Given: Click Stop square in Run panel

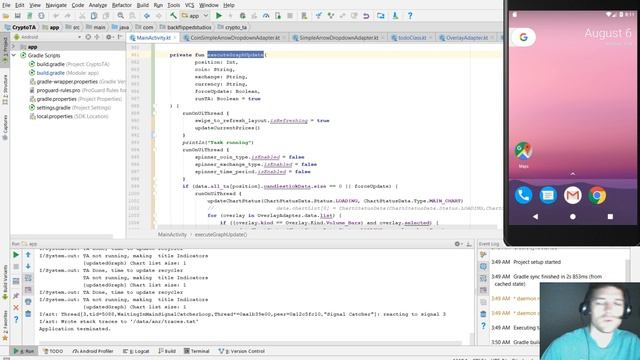Looking at the screenshot, I should pyautogui.click(x=16, y=267).
